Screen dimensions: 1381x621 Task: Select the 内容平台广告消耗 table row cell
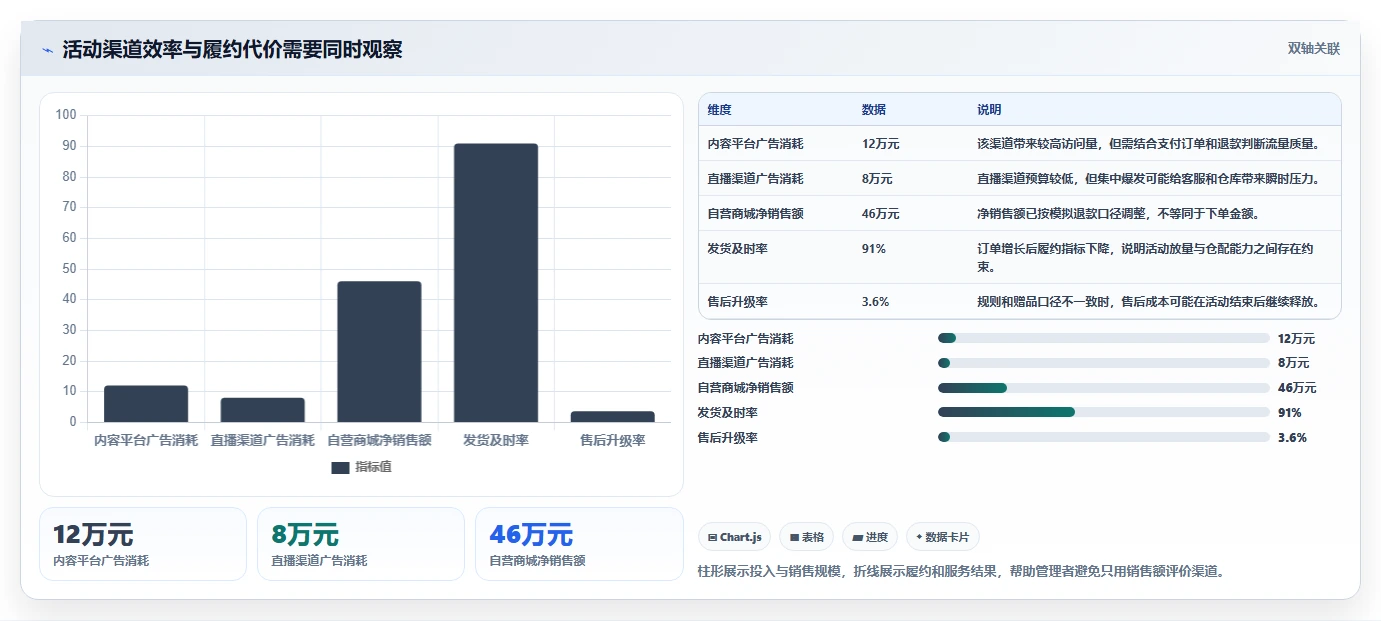click(755, 144)
